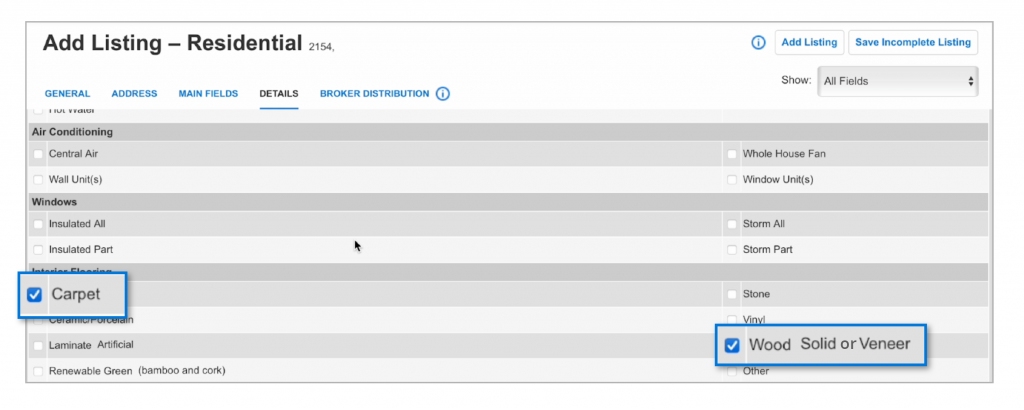Uncheck the Wood Solid or Veneer checkbox
Viewport: 1024px width, 410px height.
[732, 345]
